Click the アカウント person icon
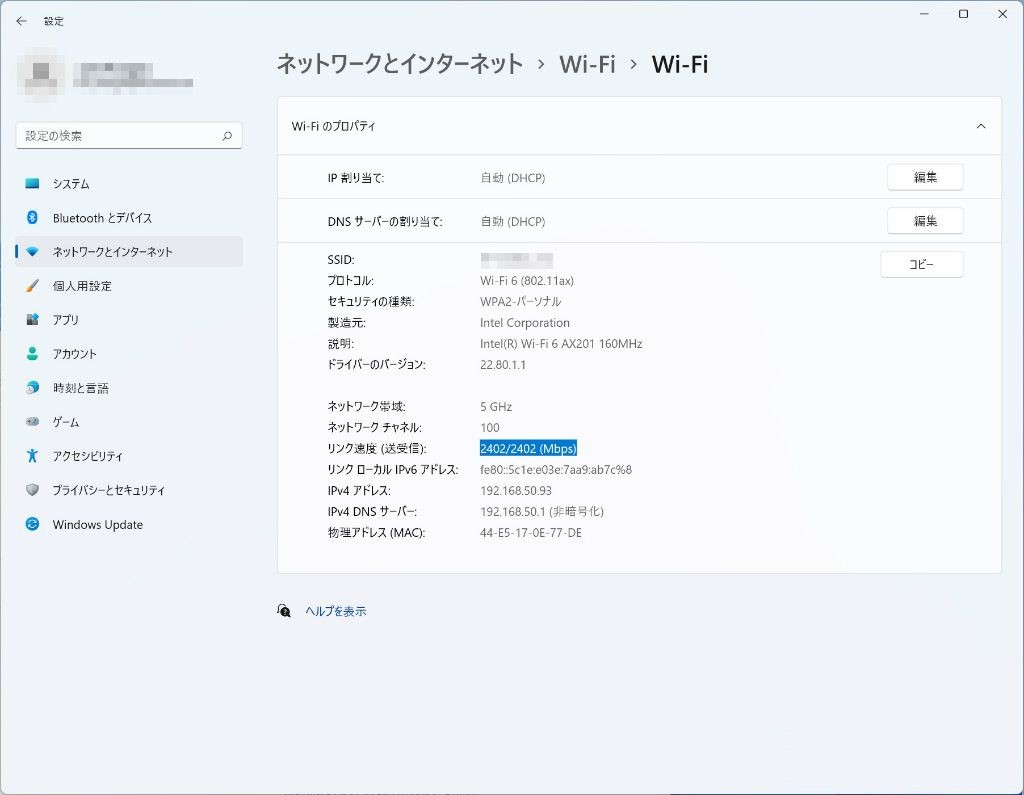Screen dimensions: 1024x795 (x=33, y=354)
